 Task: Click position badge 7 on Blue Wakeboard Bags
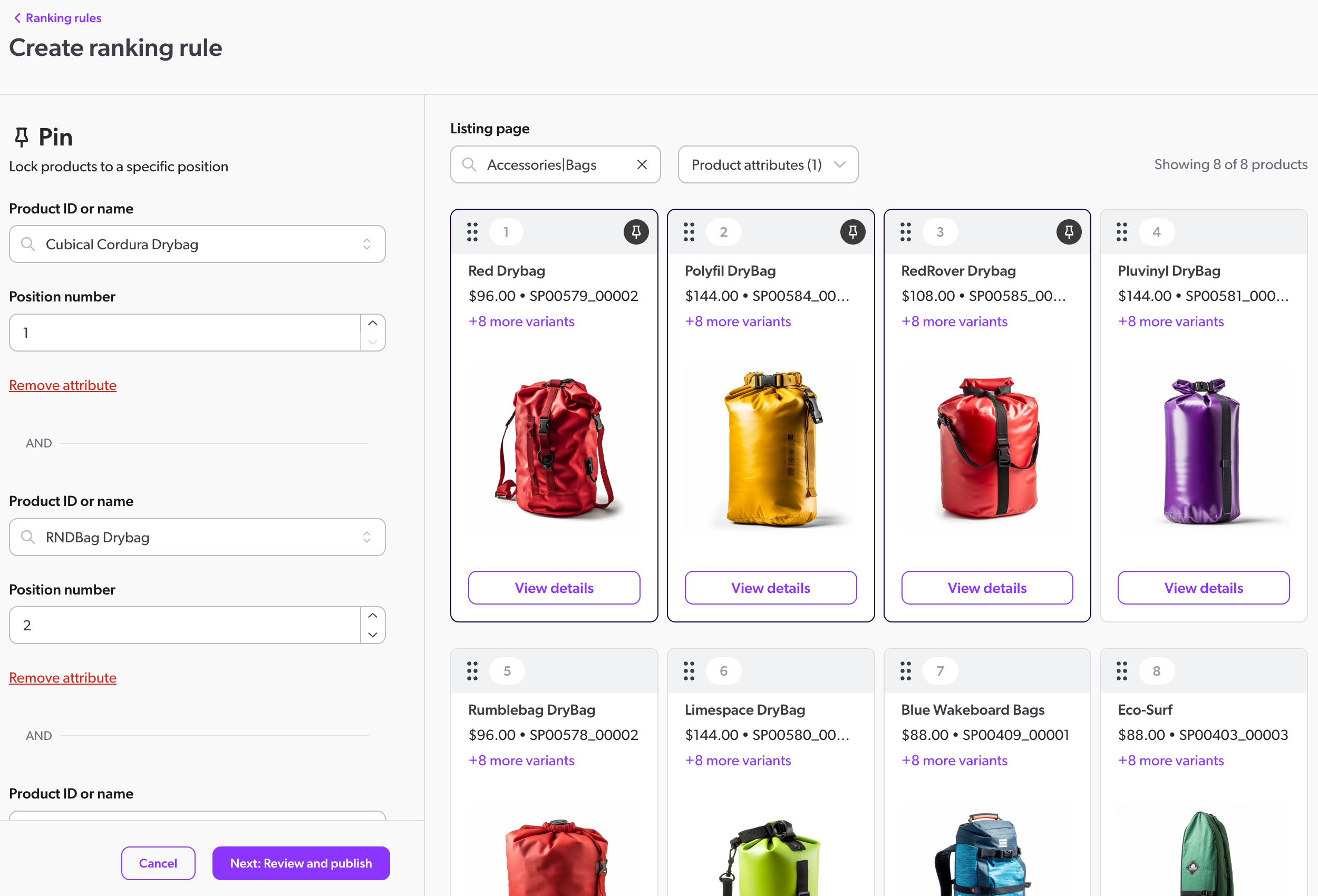[x=939, y=671]
